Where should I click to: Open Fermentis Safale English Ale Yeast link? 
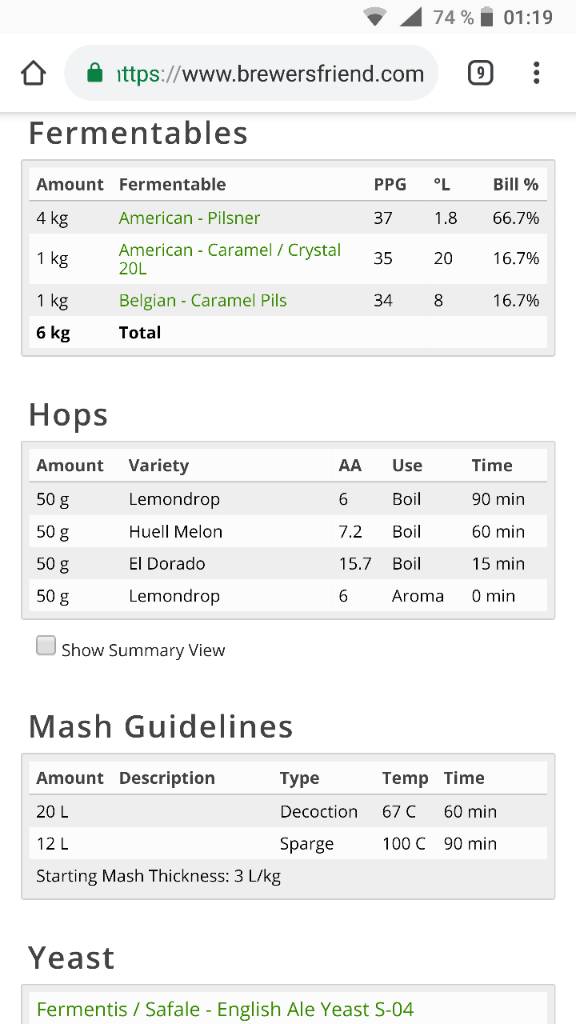click(225, 1009)
